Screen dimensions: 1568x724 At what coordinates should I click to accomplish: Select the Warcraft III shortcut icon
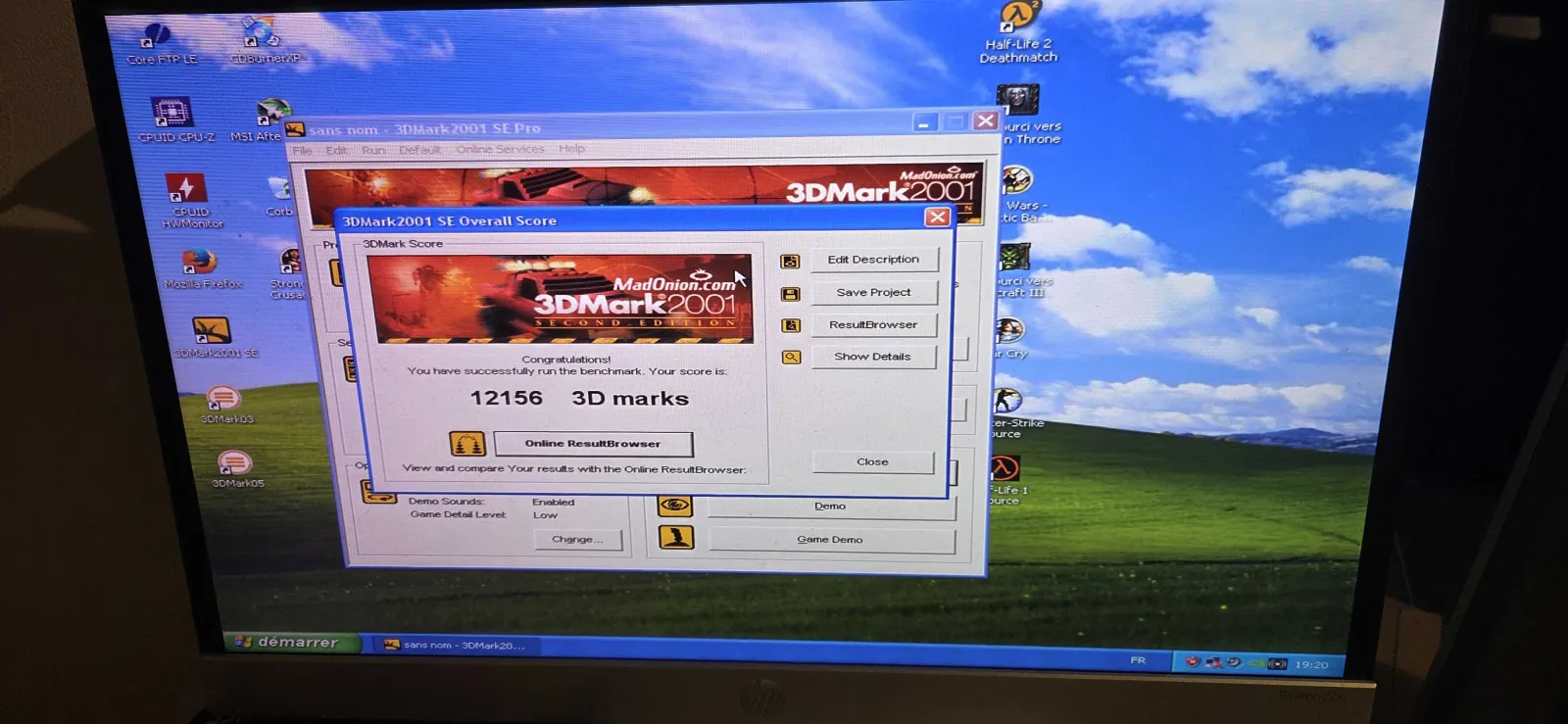tap(1013, 259)
